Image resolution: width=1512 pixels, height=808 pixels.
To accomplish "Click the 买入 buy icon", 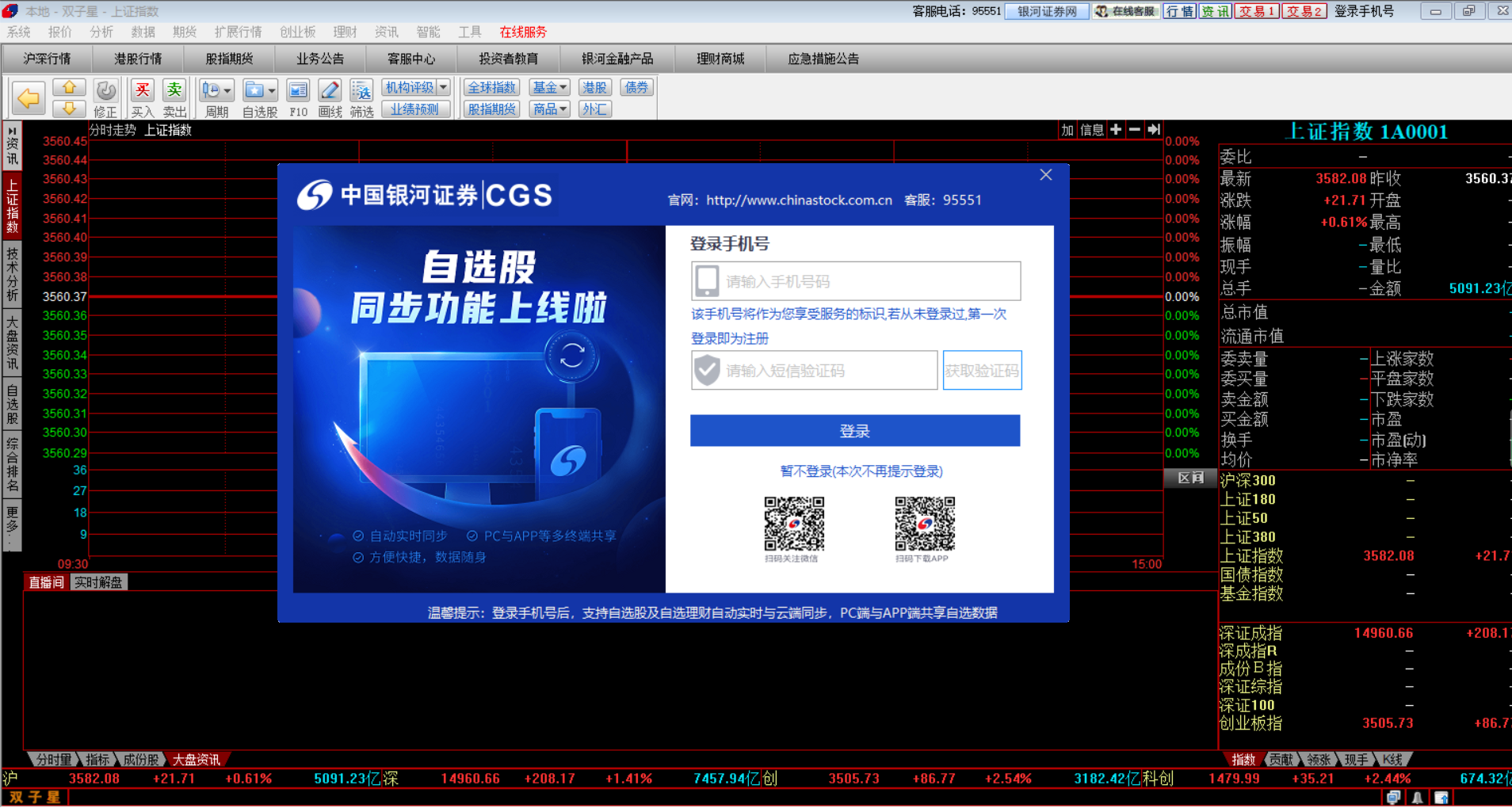I will 143,98.
